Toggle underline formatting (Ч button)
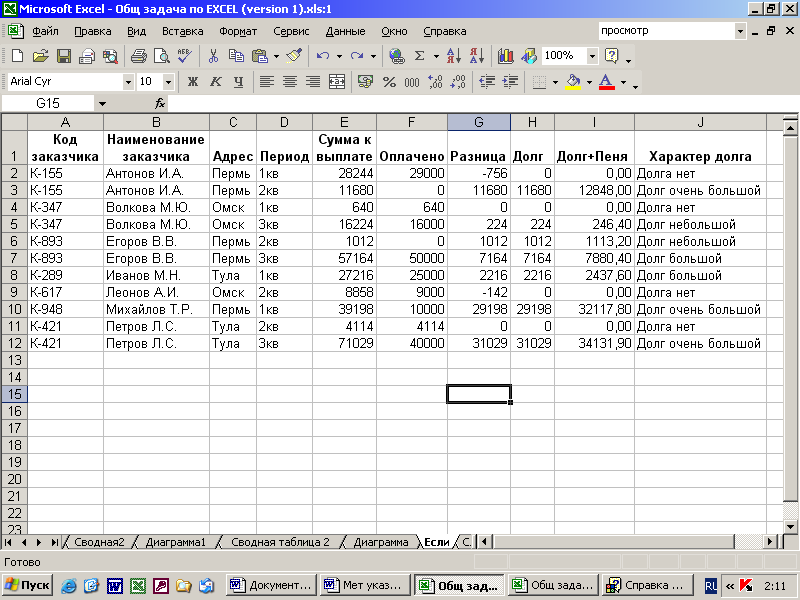The width and height of the screenshot is (800, 600). pos(238,82)
